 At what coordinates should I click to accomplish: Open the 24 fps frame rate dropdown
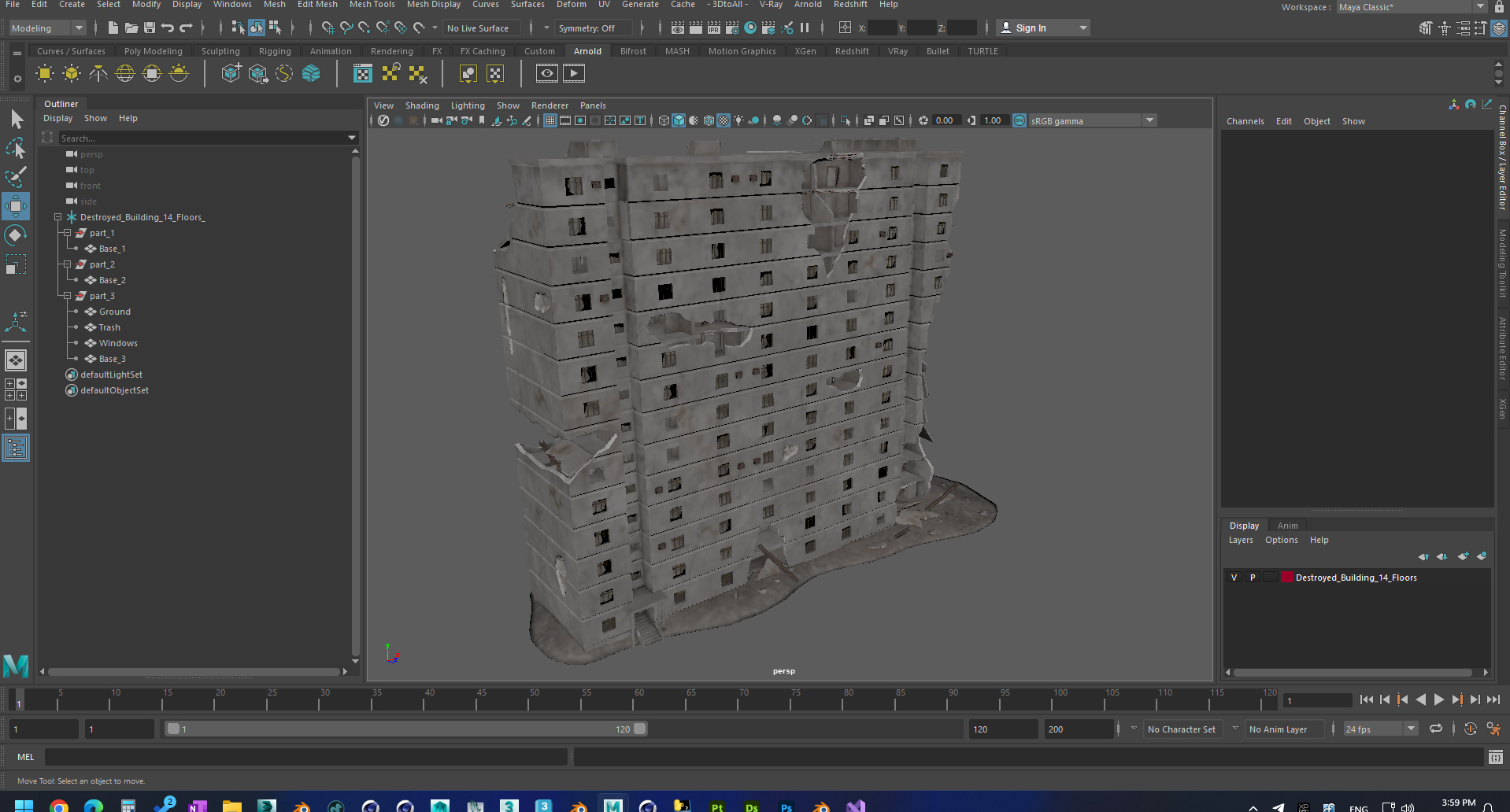[x=1381, y=729]
